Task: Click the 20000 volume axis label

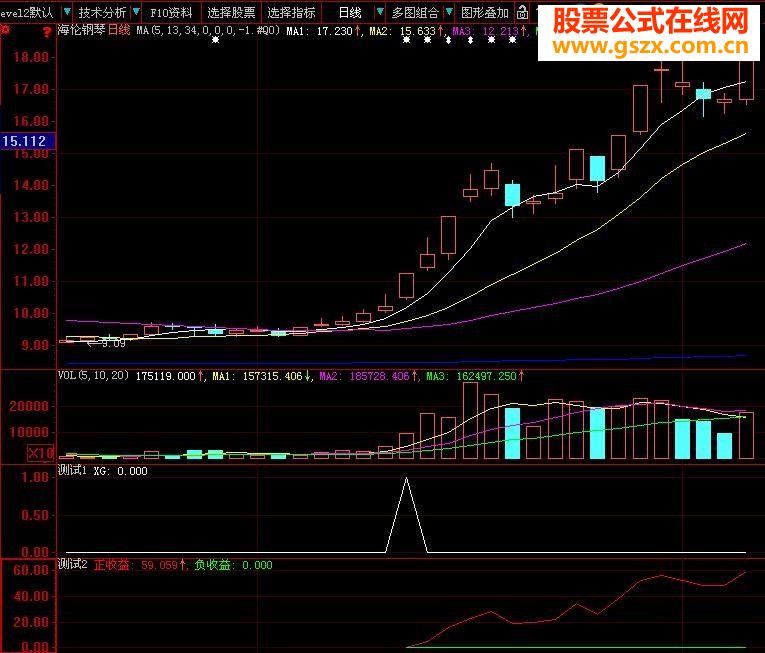Action: 28,406
